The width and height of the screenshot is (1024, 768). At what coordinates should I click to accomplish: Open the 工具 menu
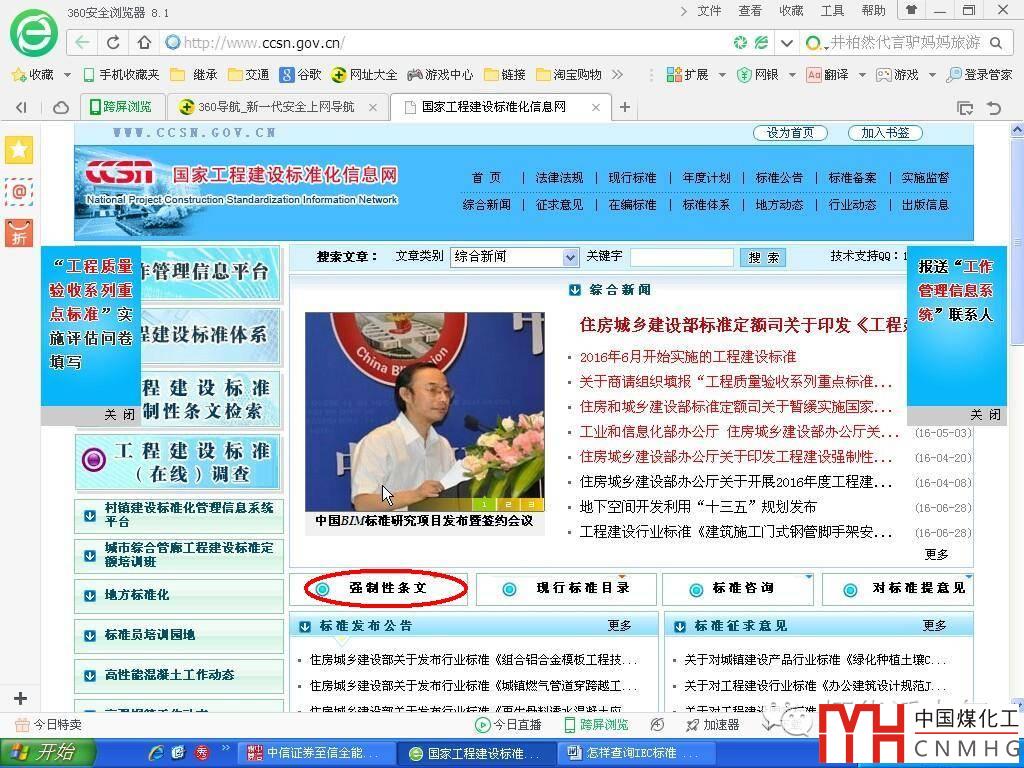832,10
